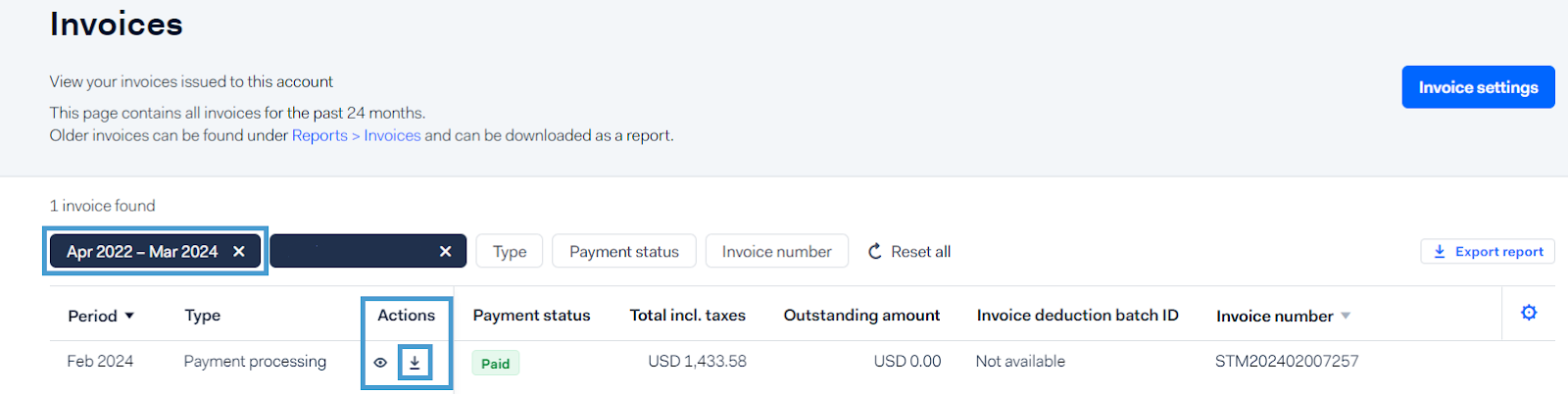Screen dimensions: 1568x394
Task: Select invoice number STM202402007257
Action: click(x=1286, y=362)
